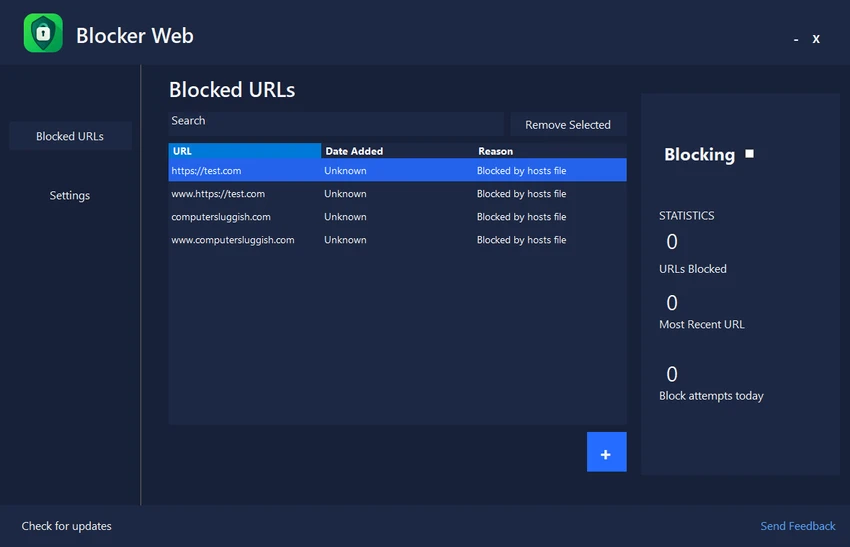850x547 pixels.
Task: Click the Block attempts today label
Action: click(711, 396)
